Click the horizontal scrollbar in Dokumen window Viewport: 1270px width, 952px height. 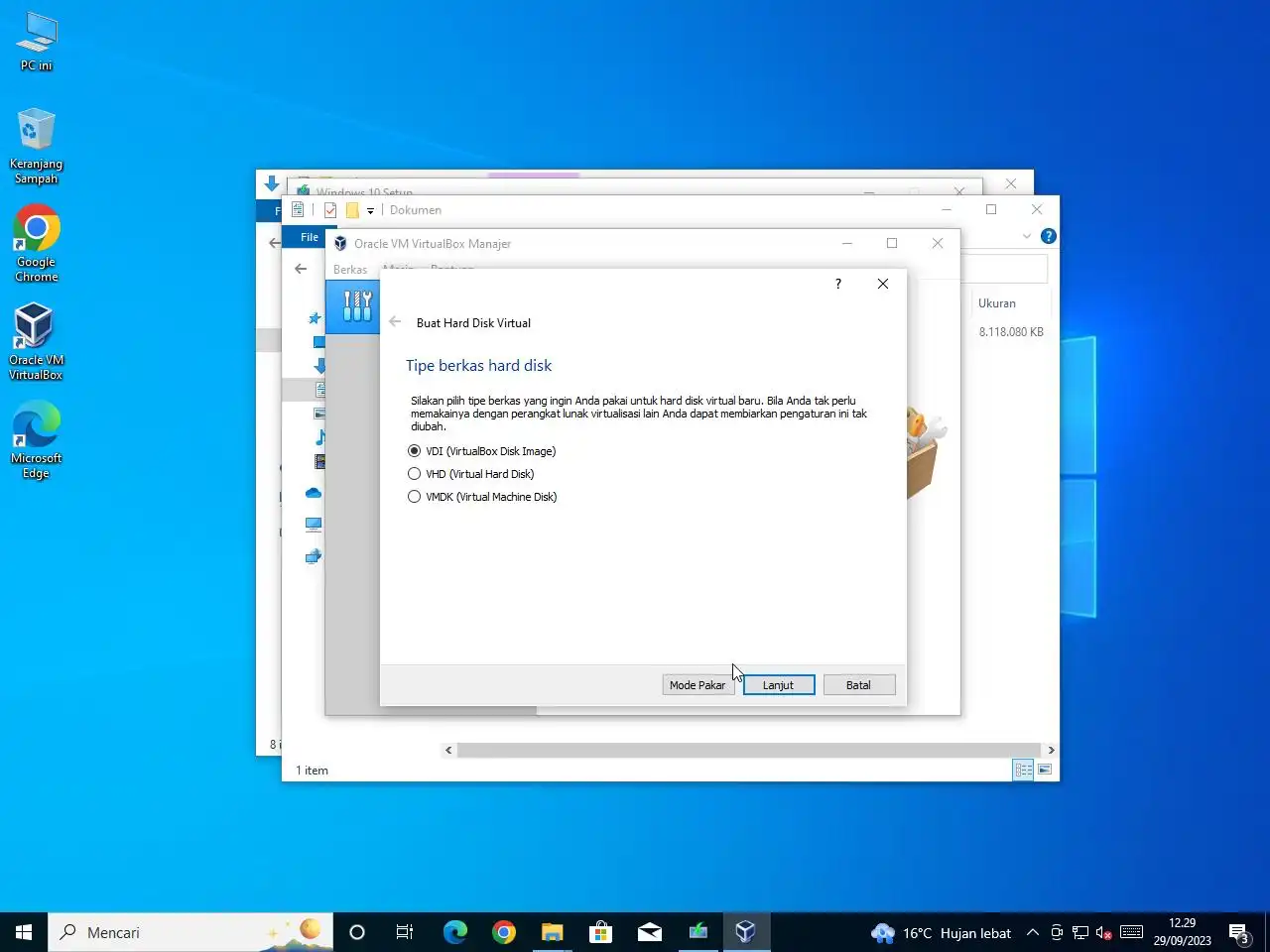point(749,751)
